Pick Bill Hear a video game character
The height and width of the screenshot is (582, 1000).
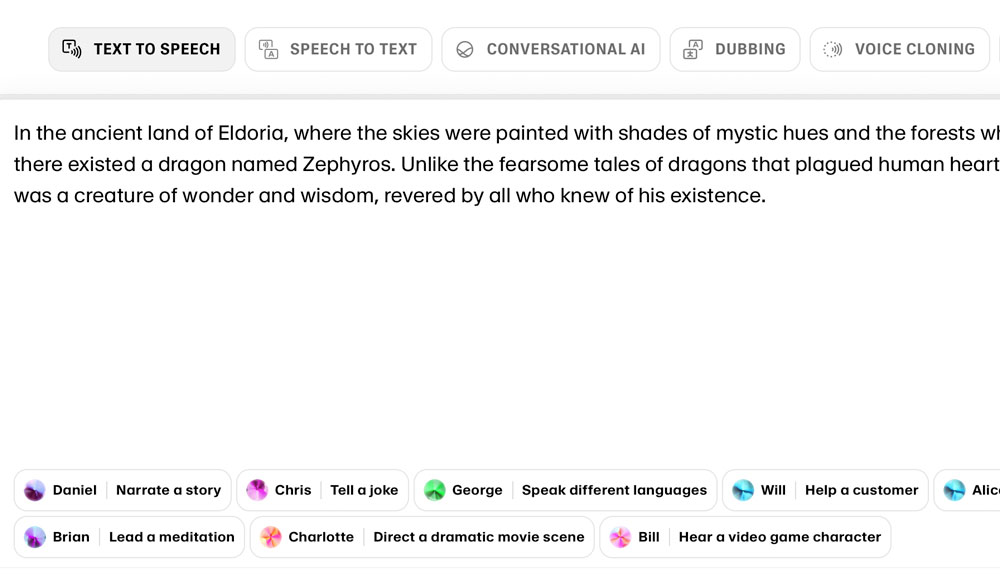pyautogui.click(x=745, y=537)
